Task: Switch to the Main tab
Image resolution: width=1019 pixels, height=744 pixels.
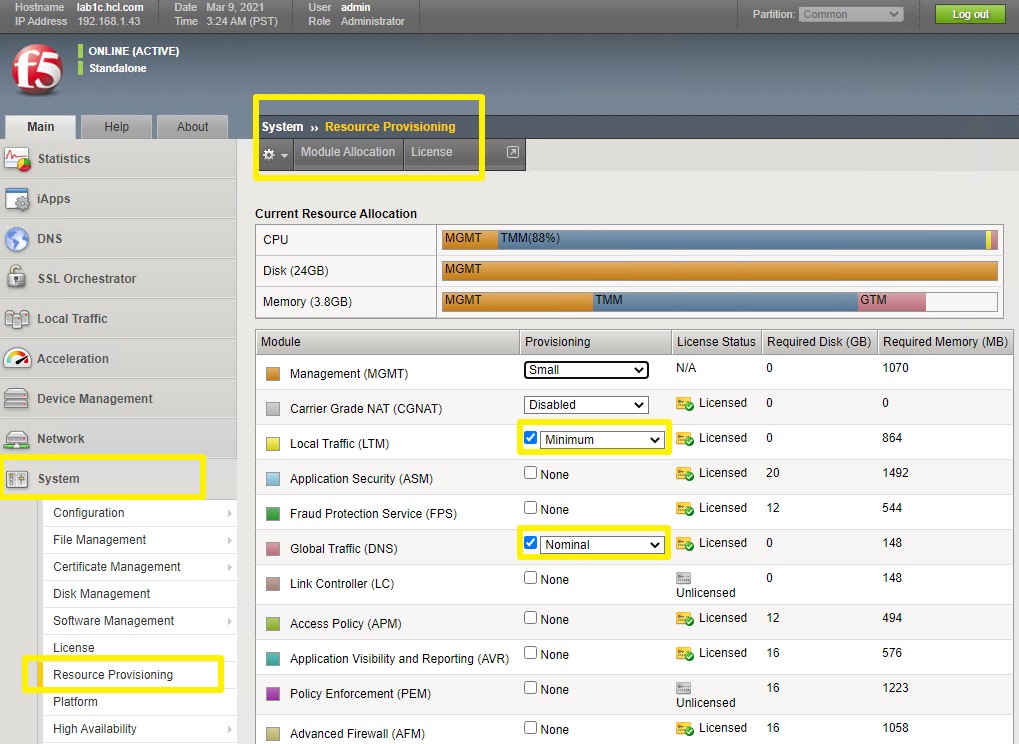Action: [x=40, y=127]
